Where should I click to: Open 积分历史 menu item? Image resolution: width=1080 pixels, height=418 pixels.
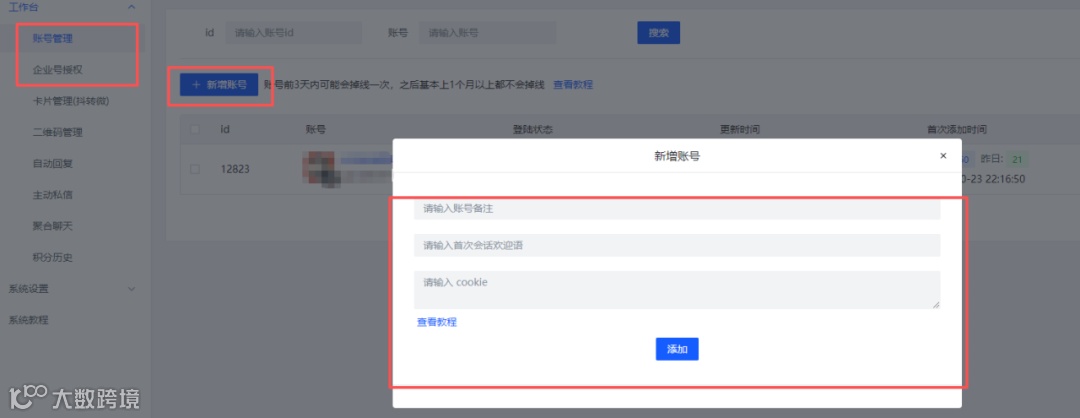click(53, 258)
